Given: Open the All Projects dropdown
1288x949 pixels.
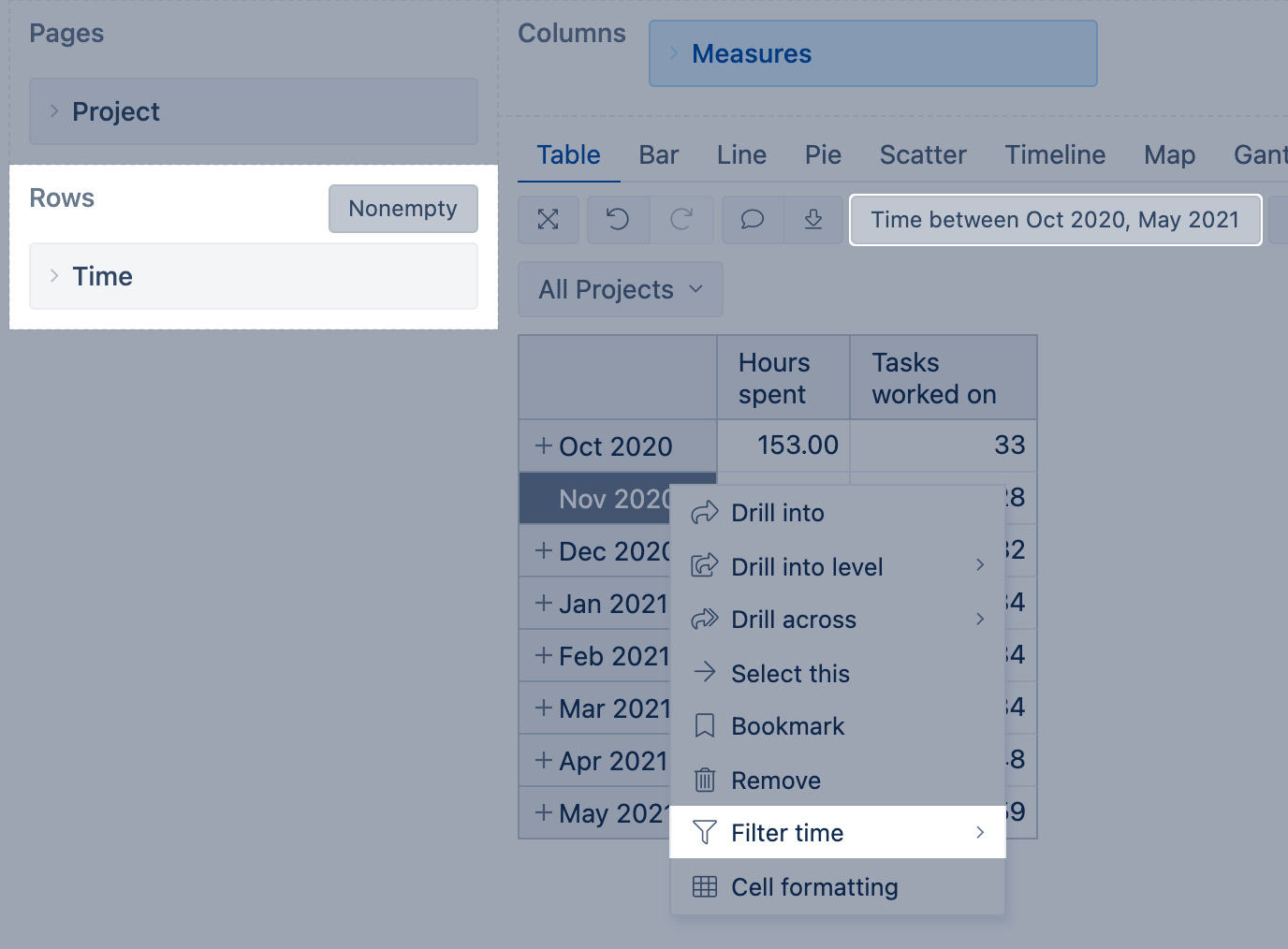Looking at the screenshot, I should pyautogui.click(x=620, y=290).
